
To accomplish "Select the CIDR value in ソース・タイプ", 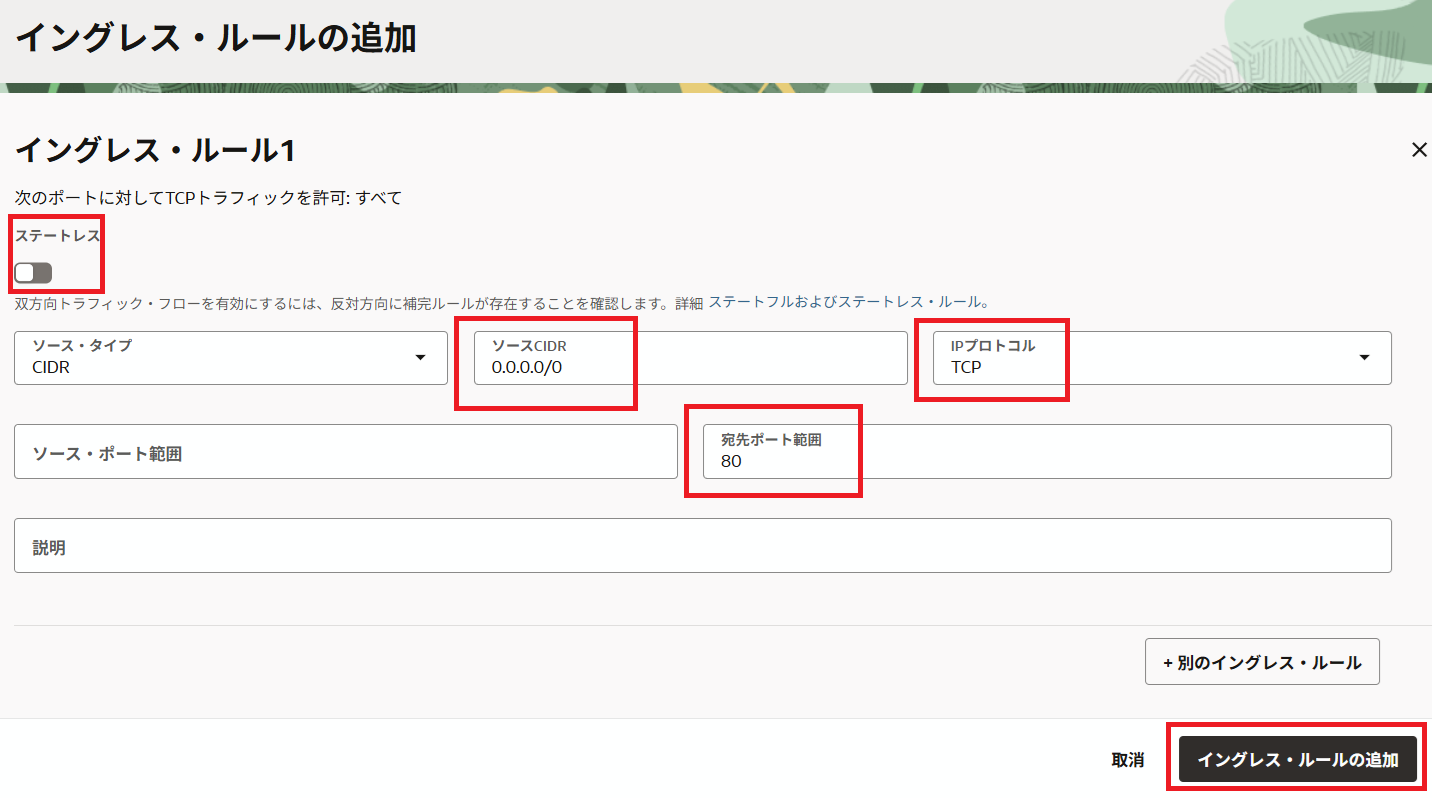I will pyautogui.click(x=51, y=367).
